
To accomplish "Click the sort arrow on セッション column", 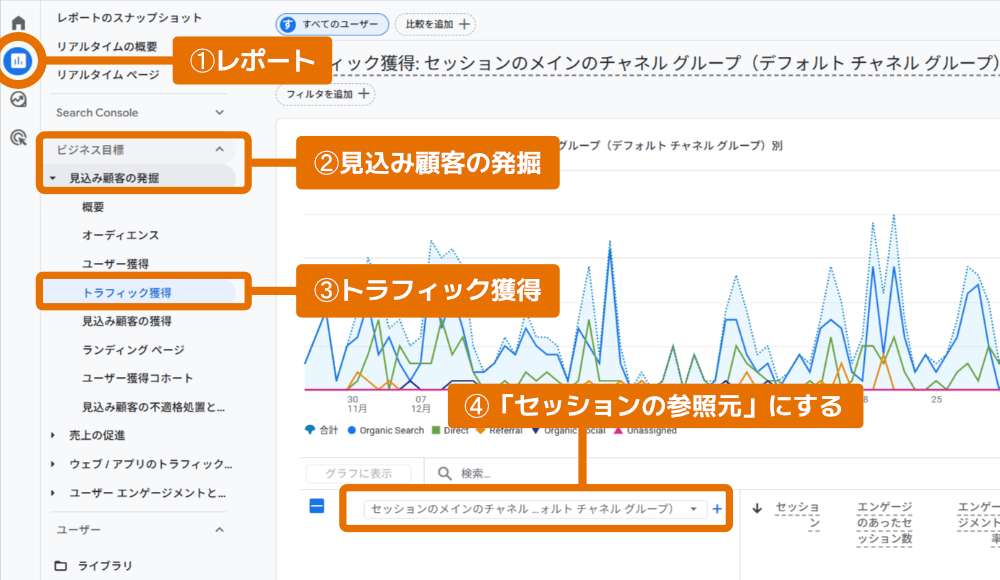I will click(757, 508).
